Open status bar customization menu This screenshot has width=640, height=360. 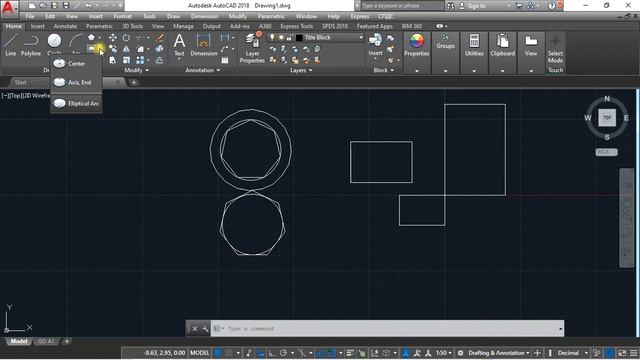[634, 353]
